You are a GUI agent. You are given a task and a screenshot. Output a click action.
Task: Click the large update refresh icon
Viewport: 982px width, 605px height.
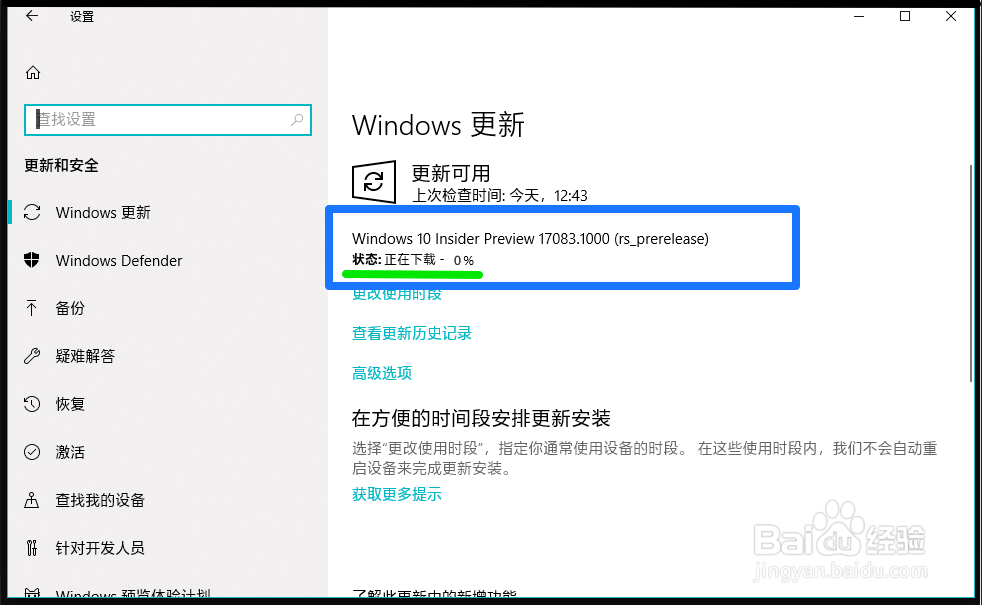(374, 182)
